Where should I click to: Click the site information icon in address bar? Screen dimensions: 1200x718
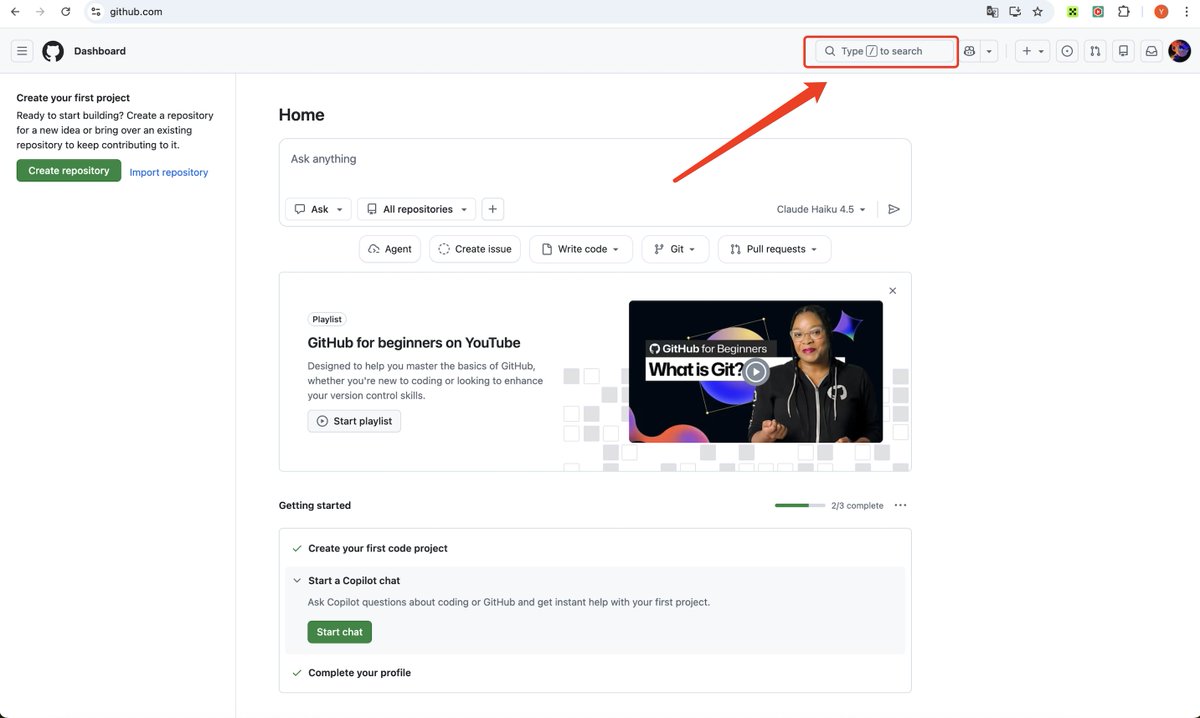[x=96, y=12]
